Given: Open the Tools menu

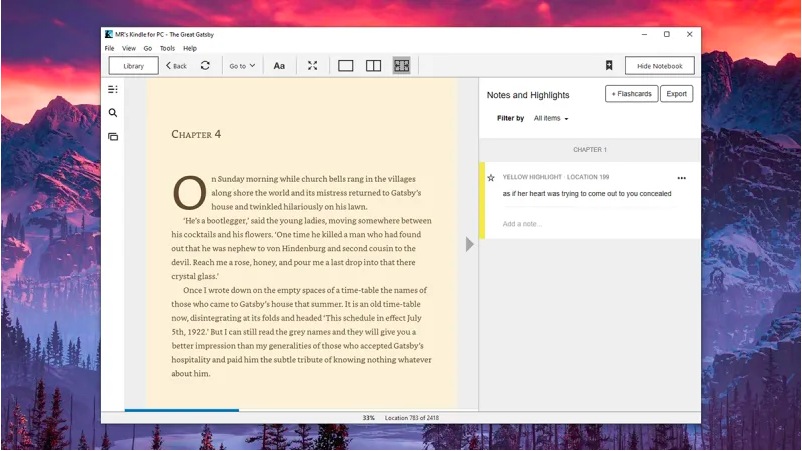Looking at the screenshot, I should click(x=167, y=48).
